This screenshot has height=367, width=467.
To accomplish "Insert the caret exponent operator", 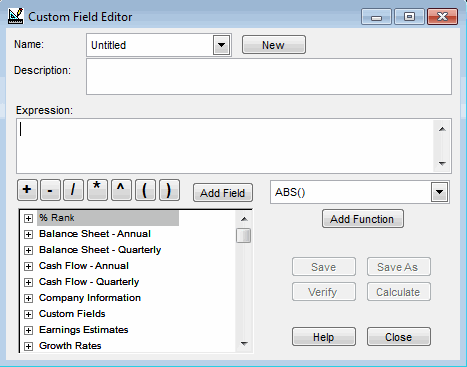I will click(x=121, y=190).
